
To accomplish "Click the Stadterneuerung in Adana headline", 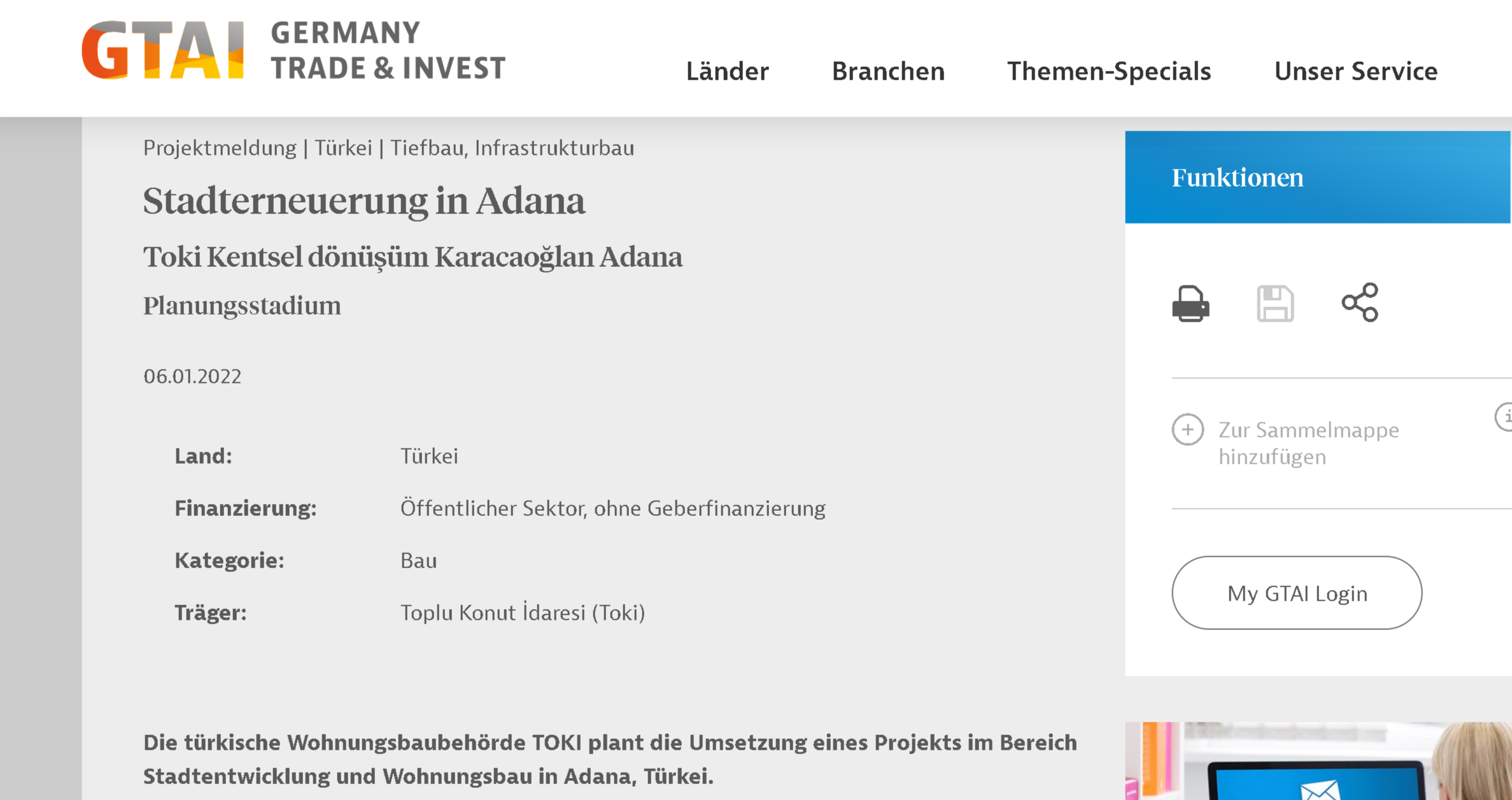I will pyautogui.click(x=364, y=201).
